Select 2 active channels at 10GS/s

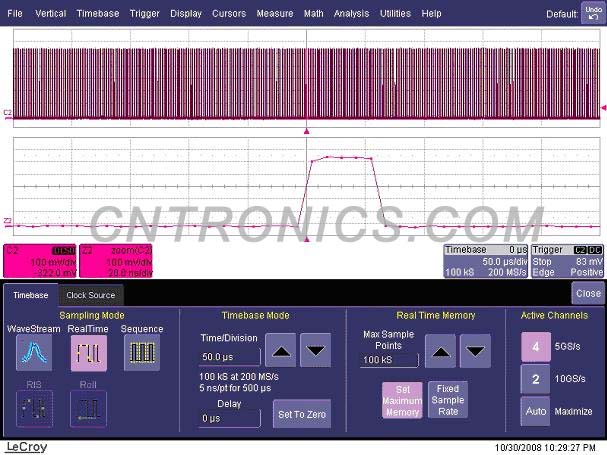pyautogui.click(x=534, y=380)
